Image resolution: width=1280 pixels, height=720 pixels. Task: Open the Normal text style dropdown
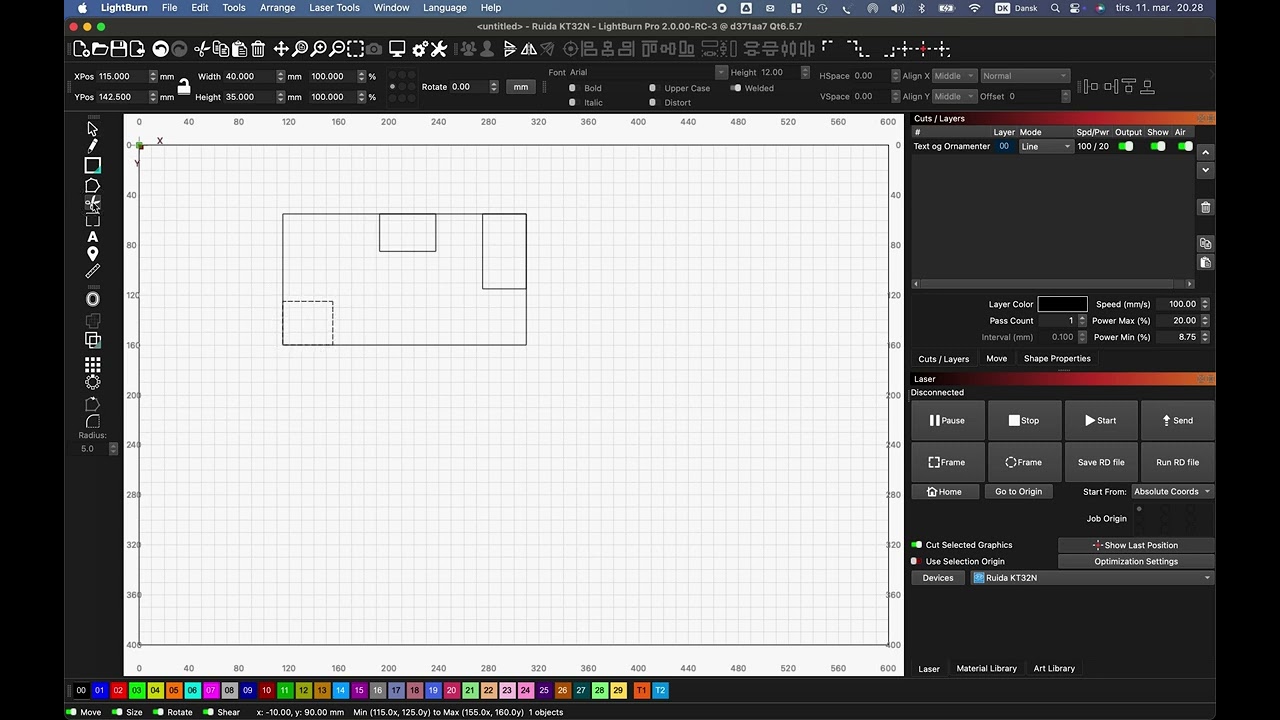tap(1025, 76)
